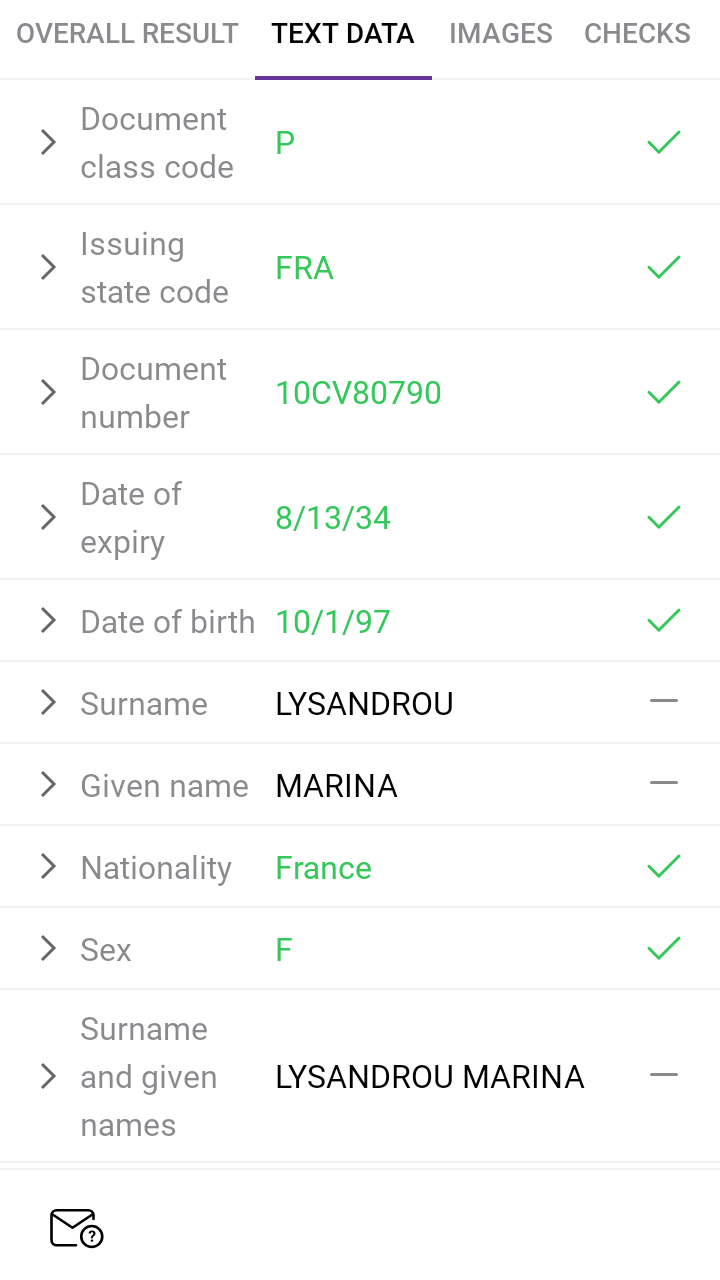Expand the Surname and given names row
Image resolution: width=720 pixels, height=1280 pixels.
coord(48,1076)
